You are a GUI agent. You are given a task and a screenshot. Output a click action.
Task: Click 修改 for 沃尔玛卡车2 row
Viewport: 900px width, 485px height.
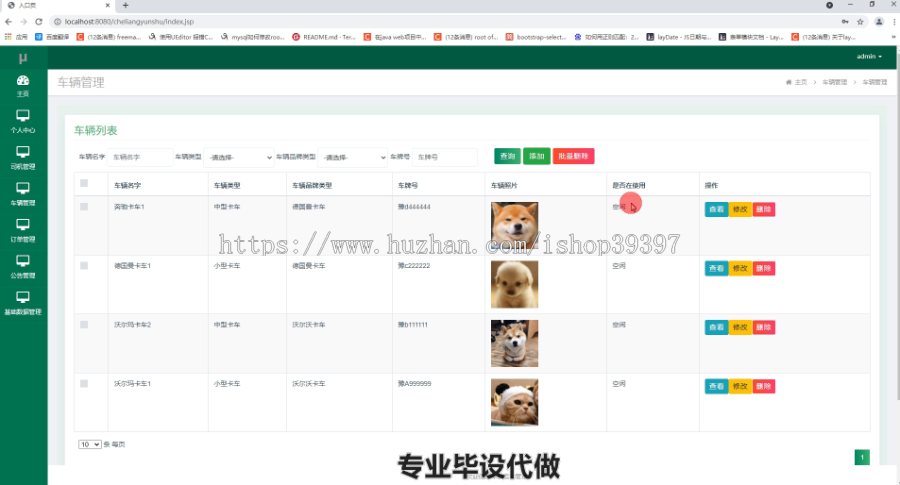coord(740,327)
